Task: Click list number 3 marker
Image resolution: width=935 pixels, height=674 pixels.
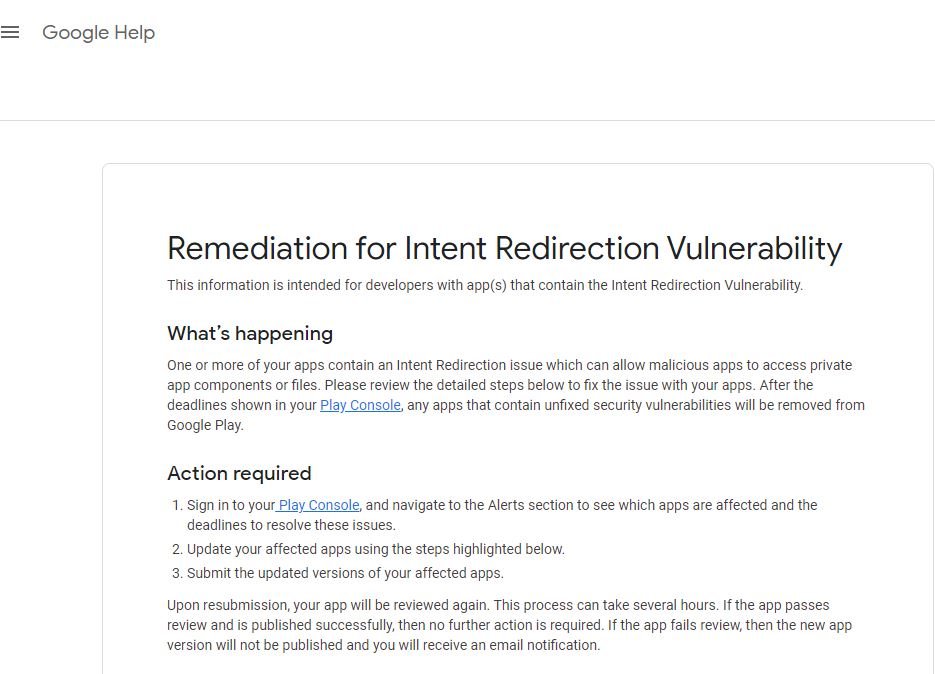Action: (x=176, y=573)
